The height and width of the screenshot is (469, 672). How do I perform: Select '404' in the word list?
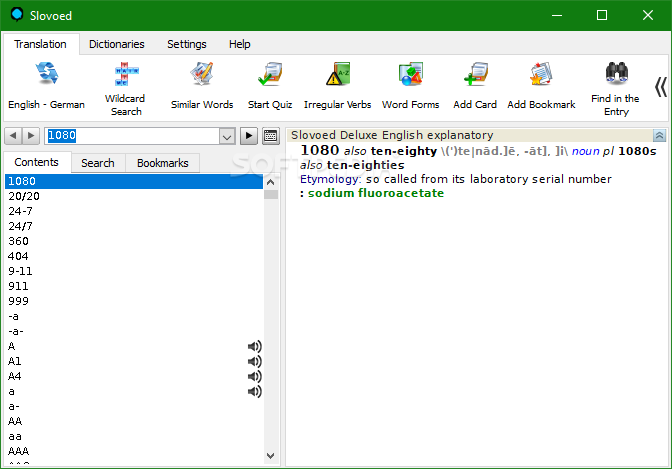[134, 256]
